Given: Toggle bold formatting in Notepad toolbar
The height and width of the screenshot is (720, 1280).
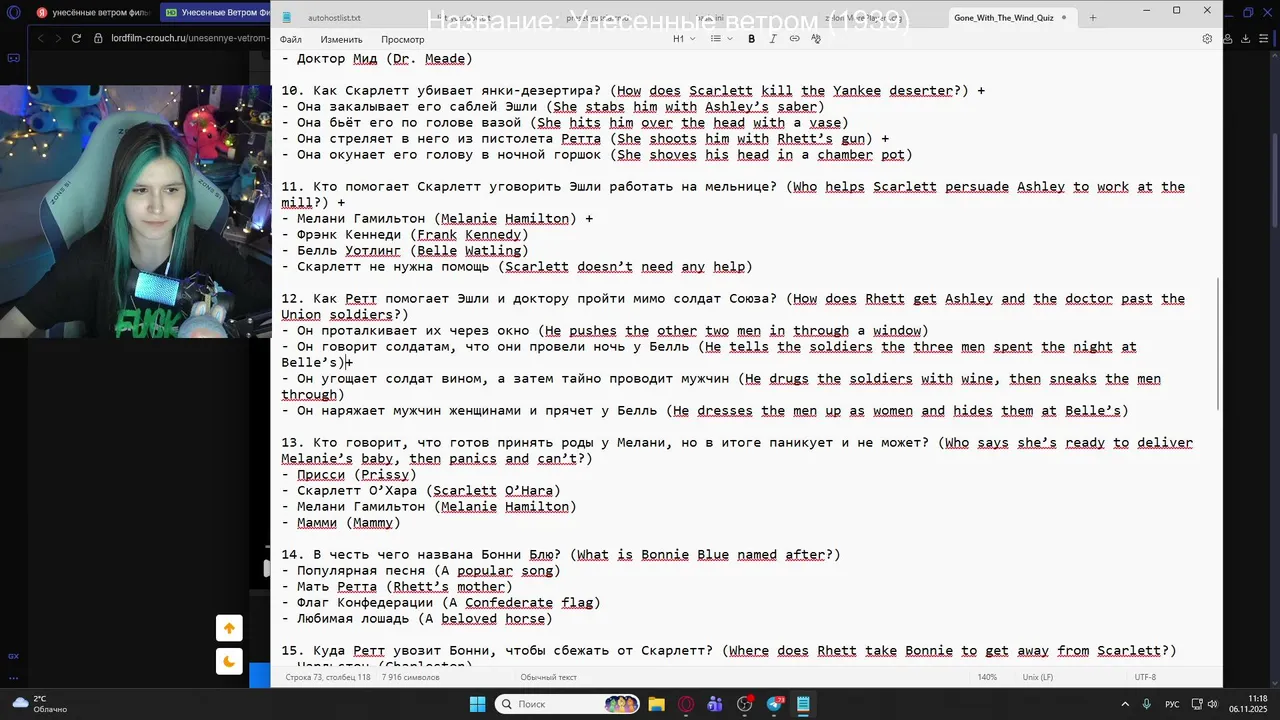Looking at the screenshot, I should click(752, 39).
